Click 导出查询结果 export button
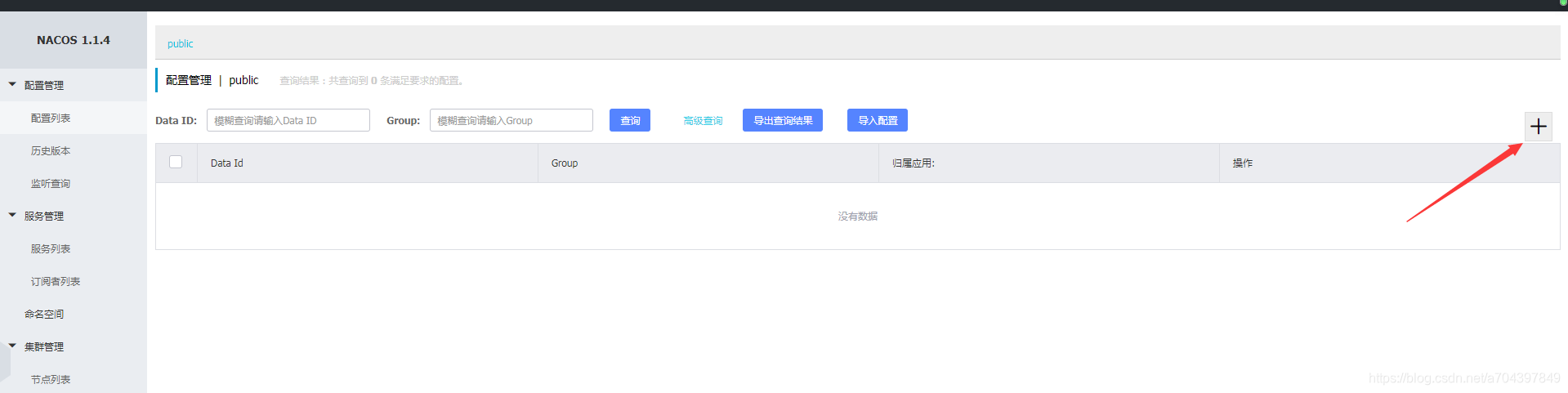The height and width of the screenshot is (393, 1568). pyautogui.click(x=783, y=120)
